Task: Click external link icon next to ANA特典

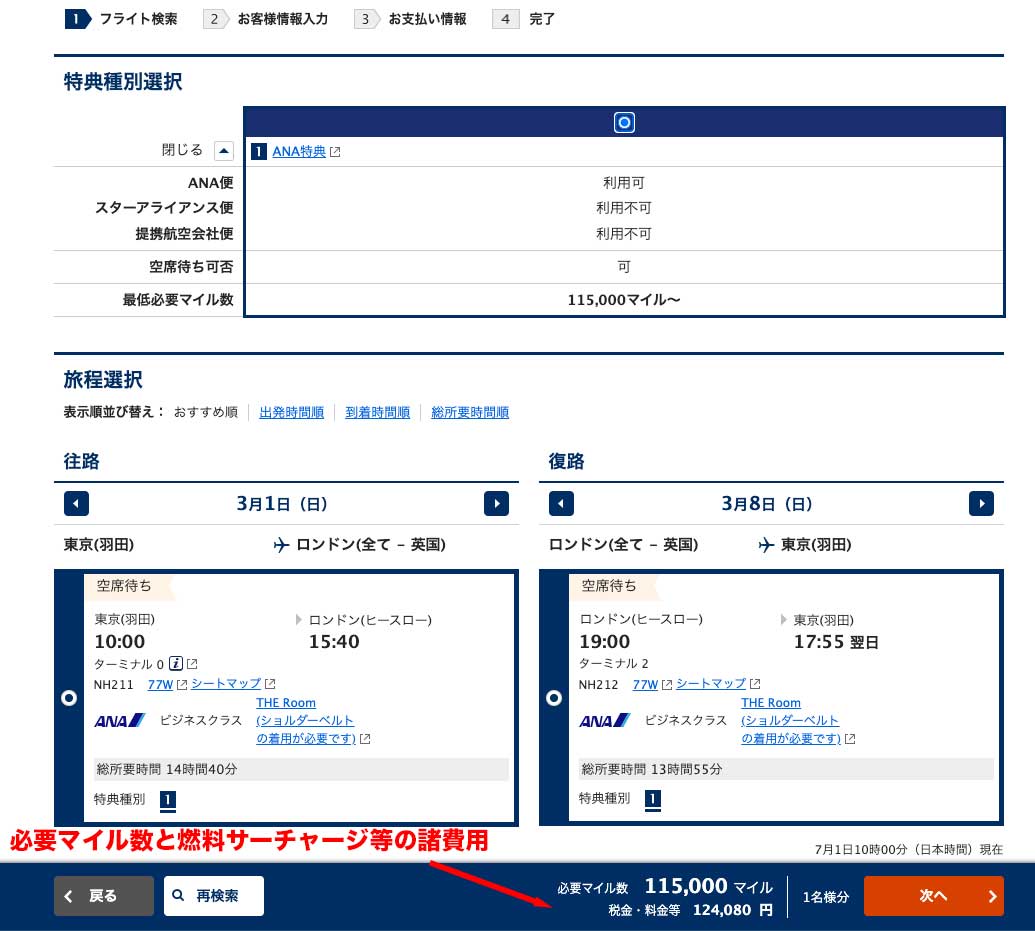Action: coord(335,152)
